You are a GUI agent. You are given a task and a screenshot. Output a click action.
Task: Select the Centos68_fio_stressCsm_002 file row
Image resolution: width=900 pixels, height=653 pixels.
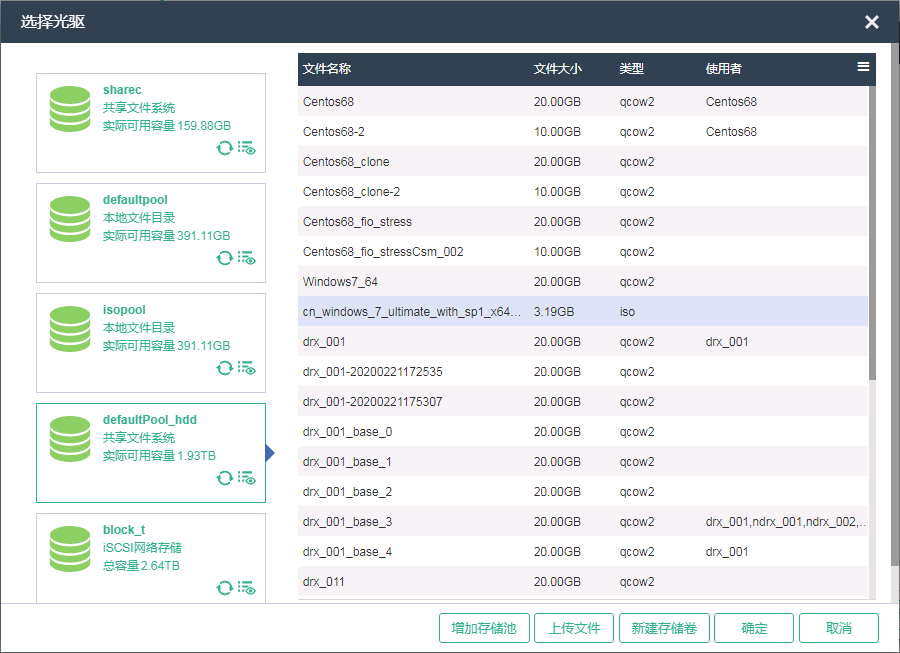click(583, 251)
